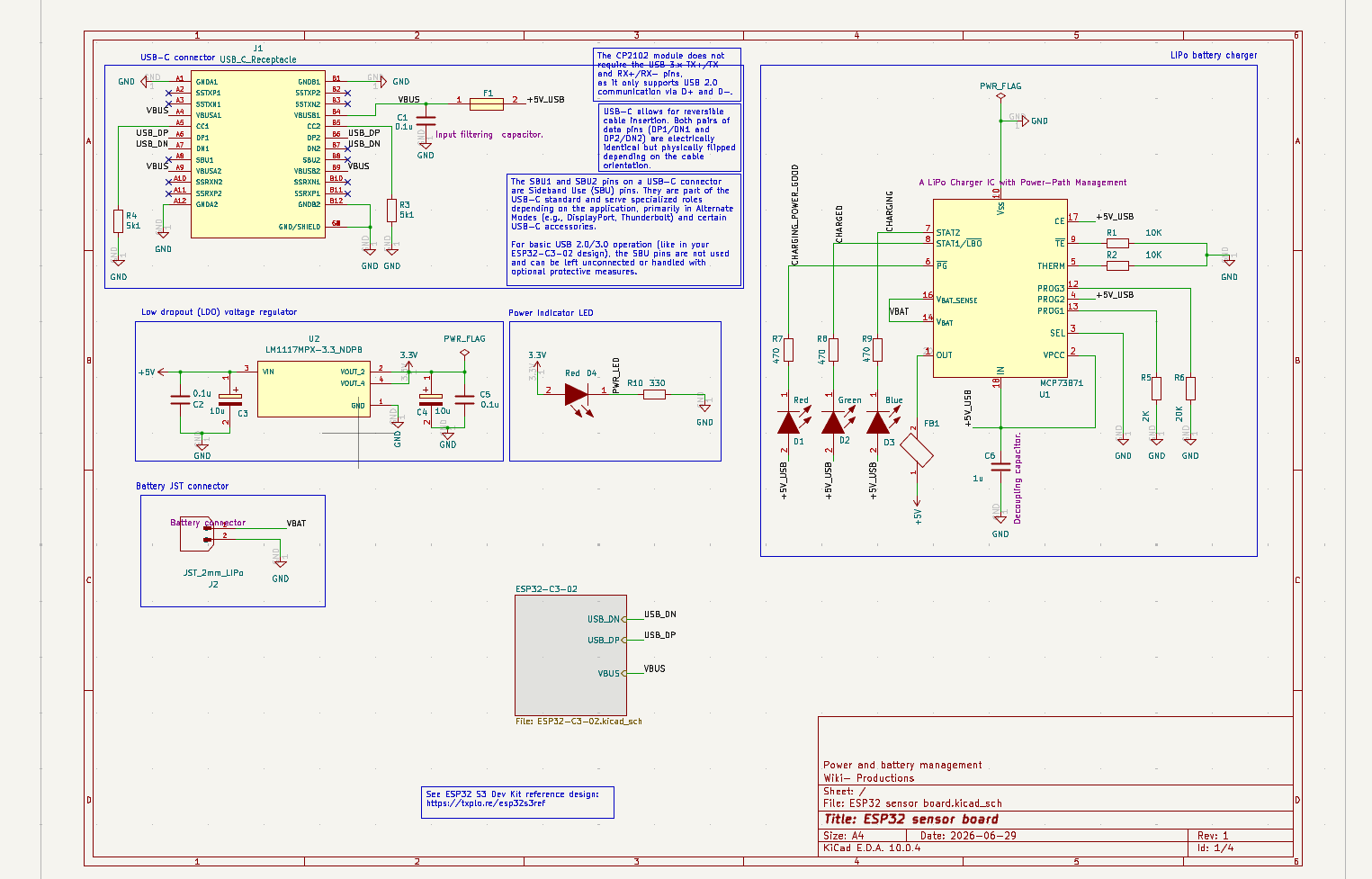The image size is (1372, 879).
Task: Select the 'USB-C allows for reversible' note
Action: (x=669, y=138)
